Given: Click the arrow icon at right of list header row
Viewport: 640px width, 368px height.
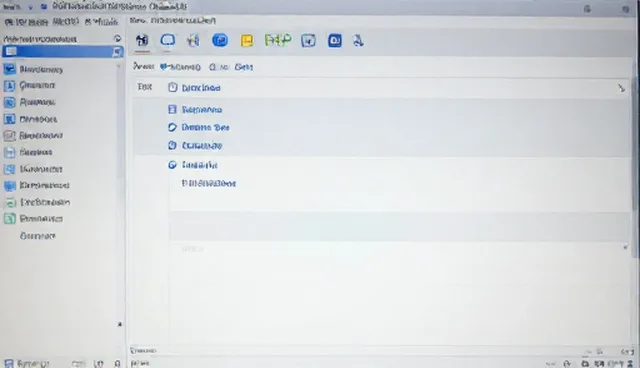Looking at the screenshot, I should pyautogui.click(x=621, y=88).
